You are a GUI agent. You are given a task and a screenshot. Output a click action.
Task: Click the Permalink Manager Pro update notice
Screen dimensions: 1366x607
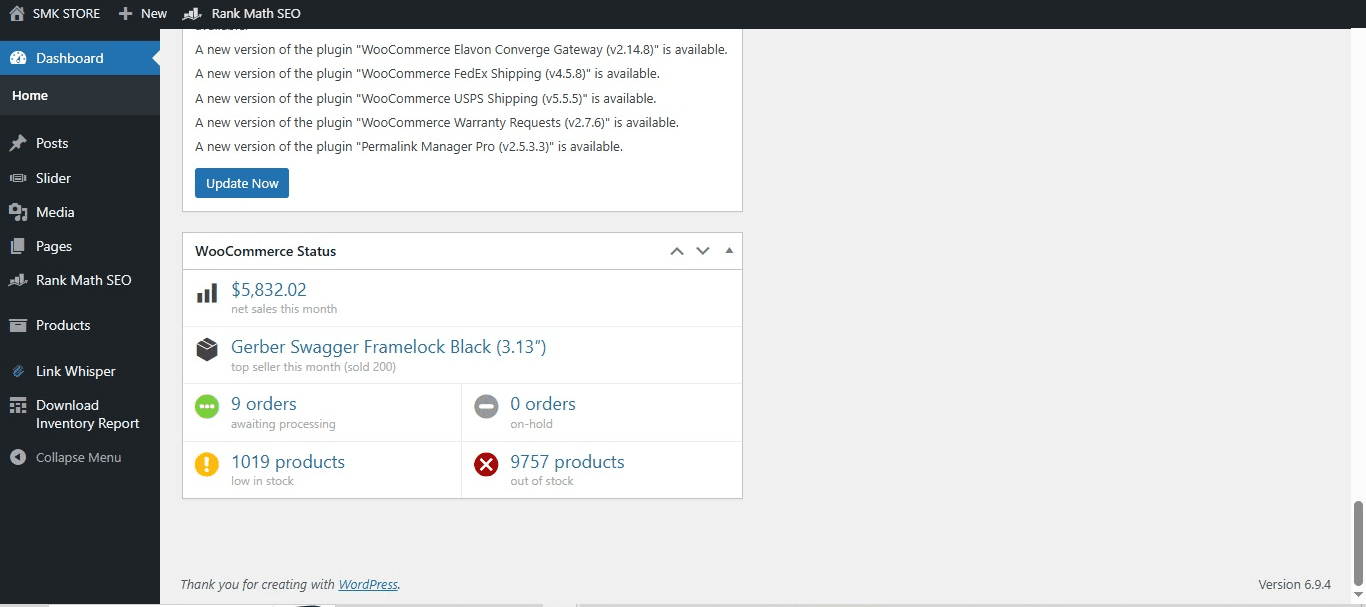(409, 146)
